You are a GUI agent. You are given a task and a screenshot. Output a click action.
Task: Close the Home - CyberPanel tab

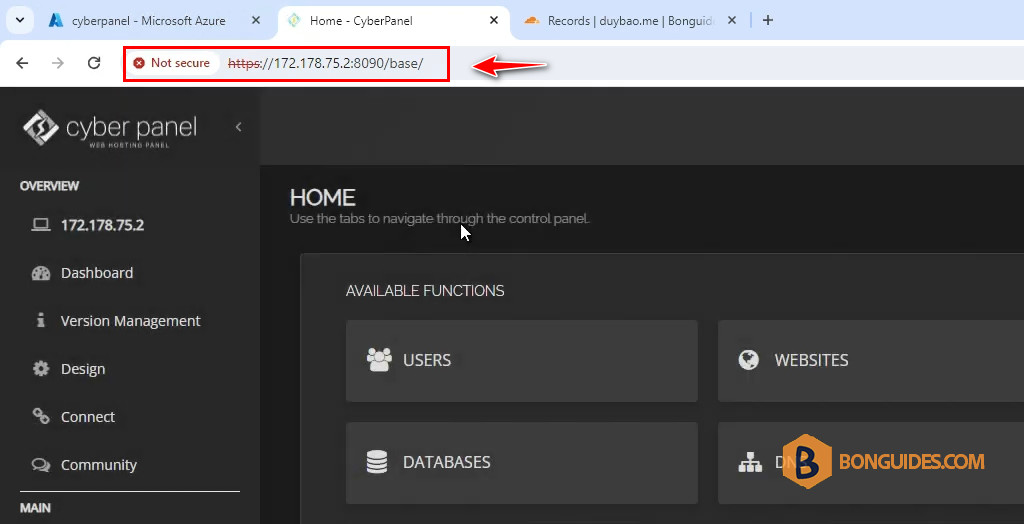pos(494,21)
